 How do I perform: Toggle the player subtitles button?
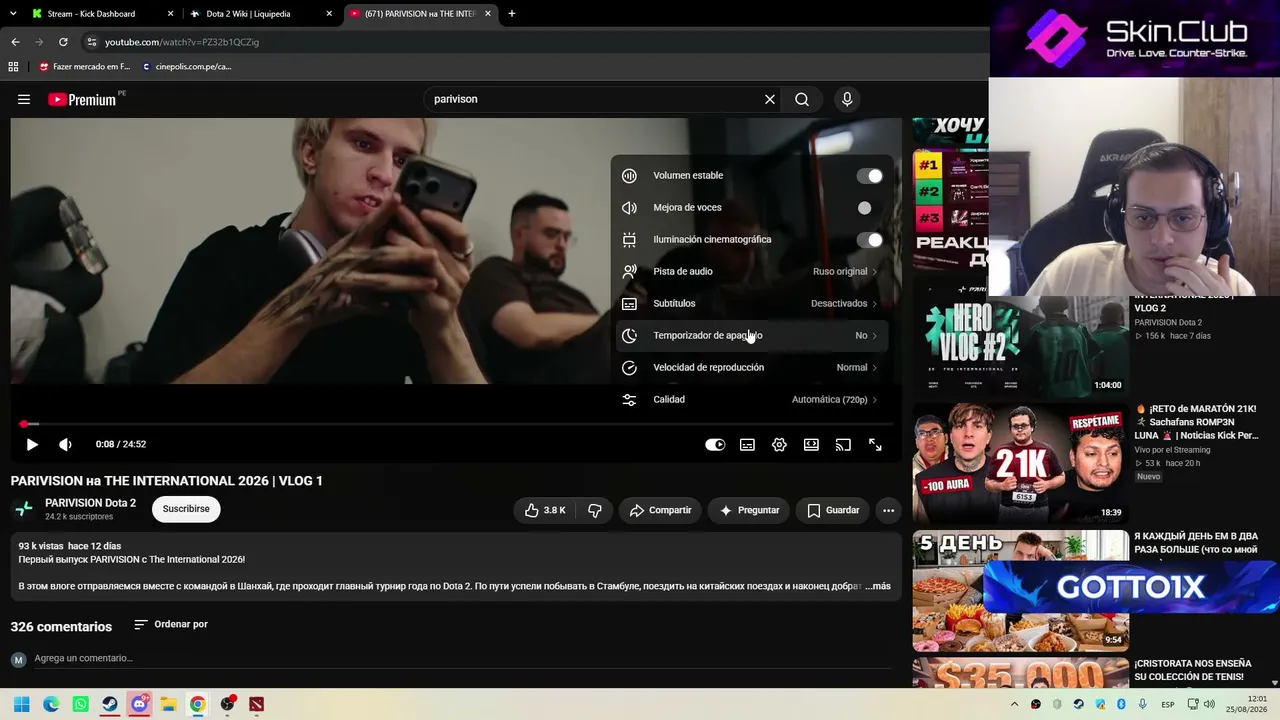coord(747,445)
